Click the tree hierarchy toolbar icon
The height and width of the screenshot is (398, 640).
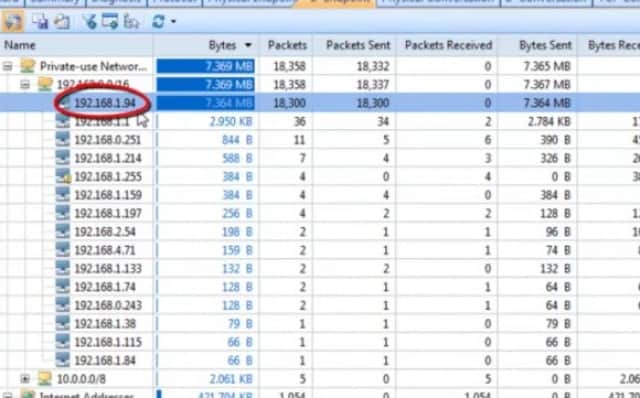pyautogui.click(x=131, y=21)
